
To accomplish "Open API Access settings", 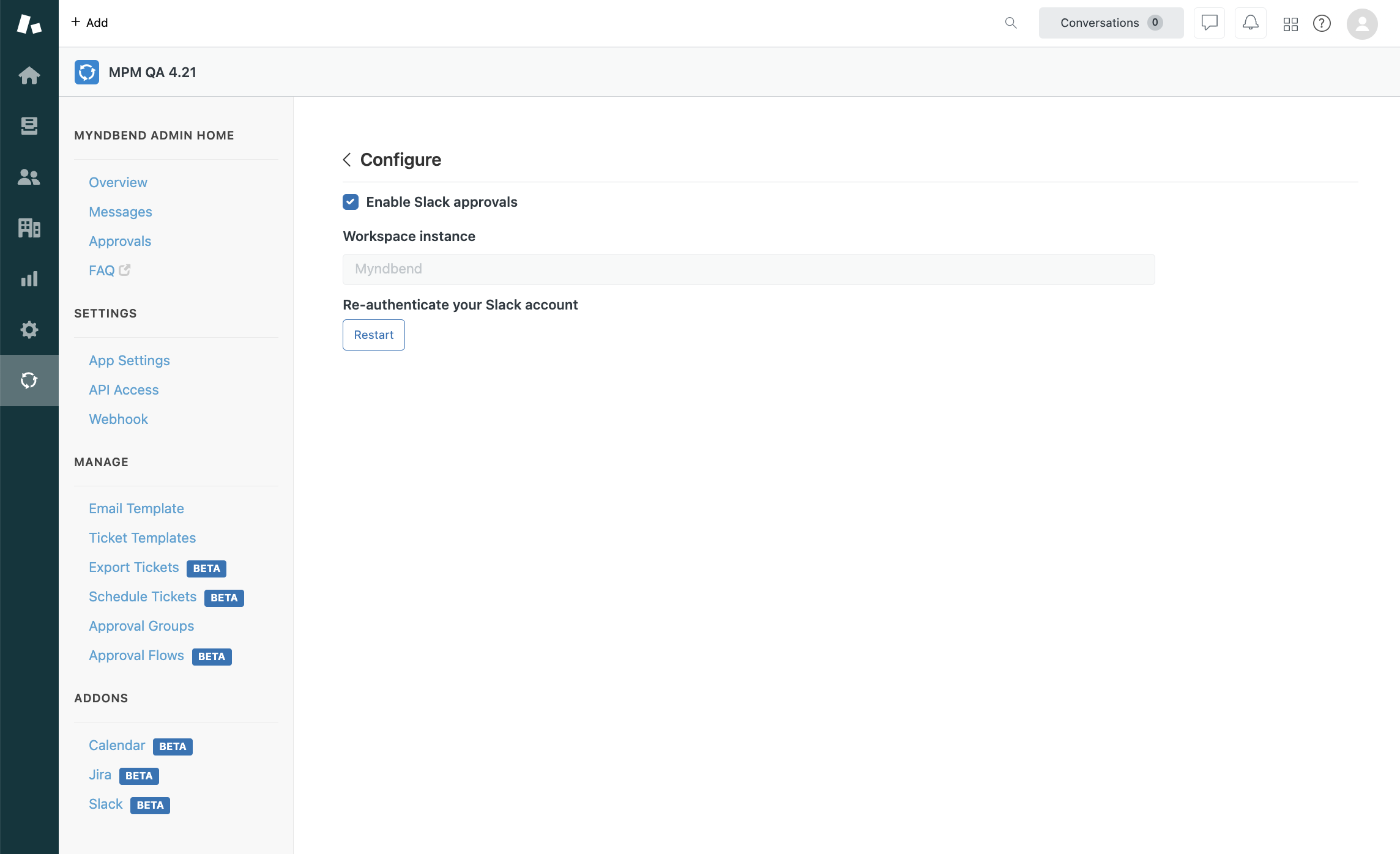I will pyautogui.click(x=124, y=390).
